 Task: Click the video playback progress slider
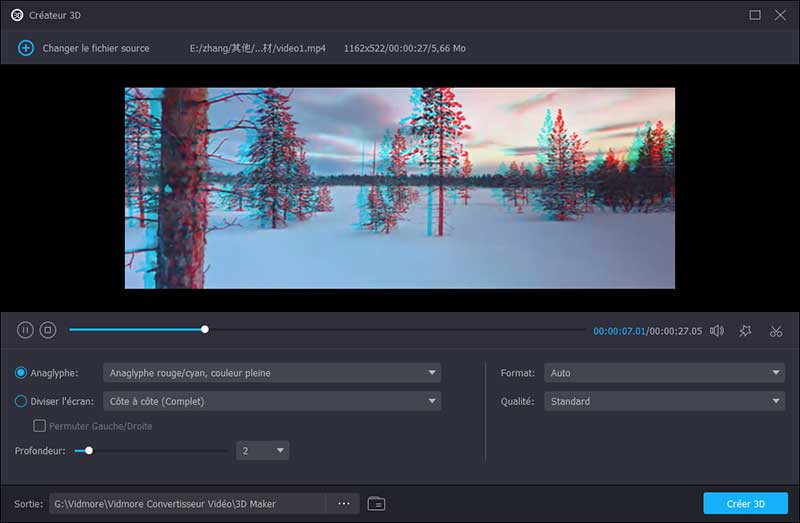[x=327, y=330]
